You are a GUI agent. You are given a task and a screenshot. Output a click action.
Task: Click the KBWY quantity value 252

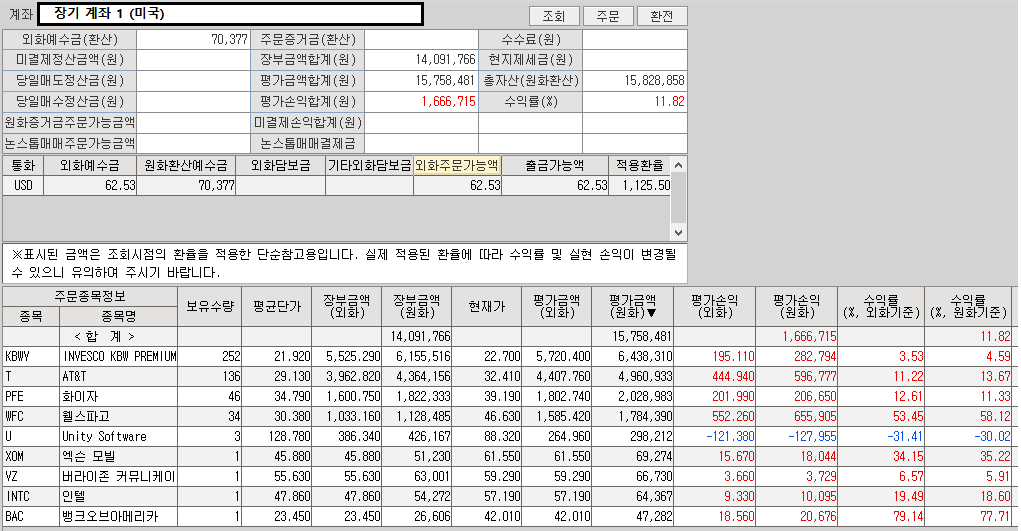pos(231,356)
